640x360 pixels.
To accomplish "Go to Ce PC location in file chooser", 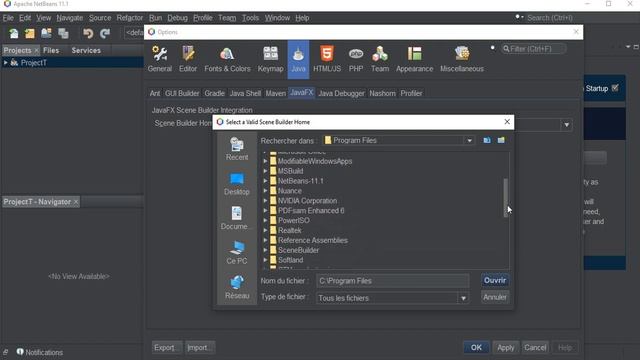I will pyautogui.click(x=237, y=253).
